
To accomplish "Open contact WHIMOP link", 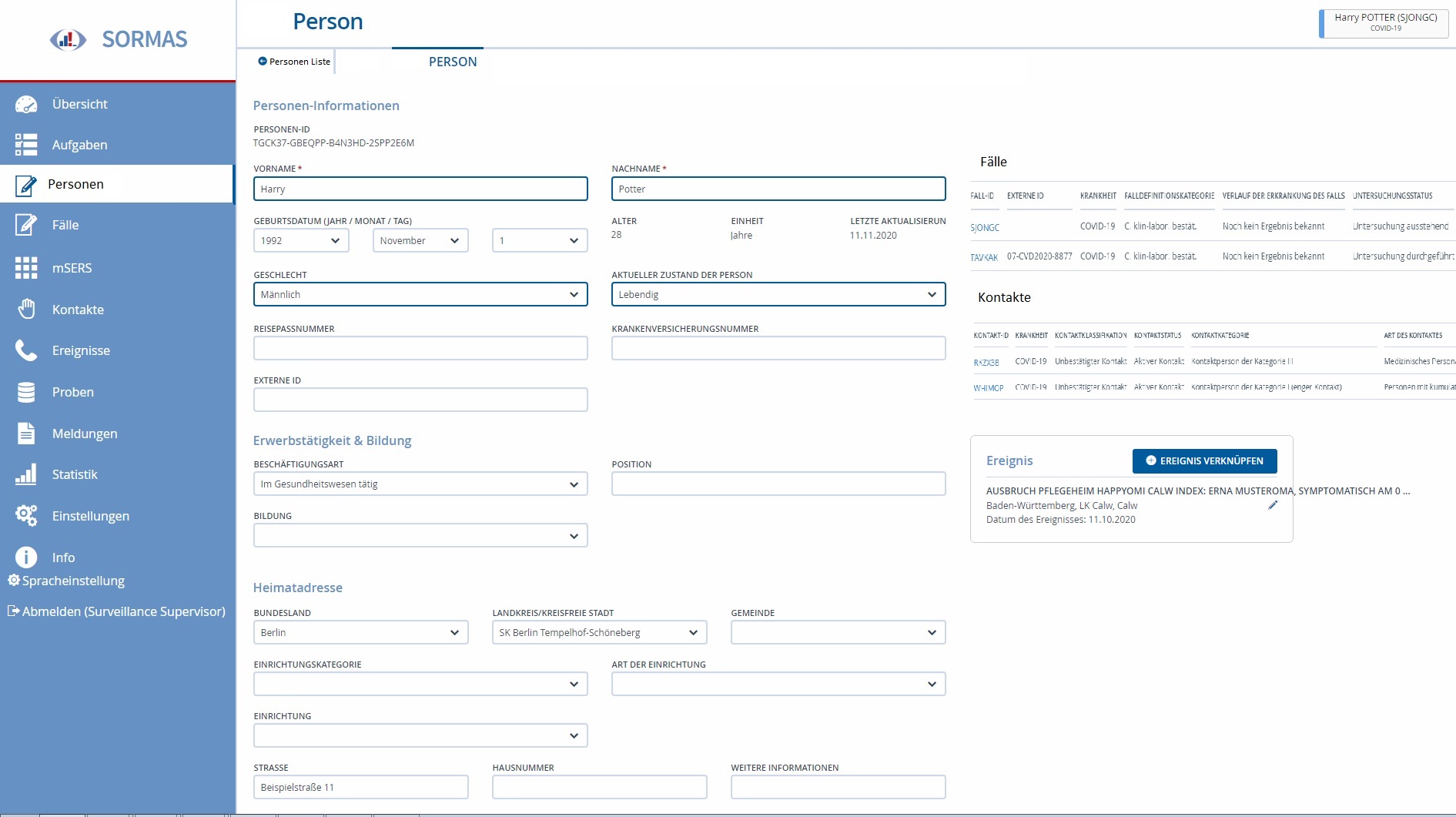I will (x=989, y=388).
